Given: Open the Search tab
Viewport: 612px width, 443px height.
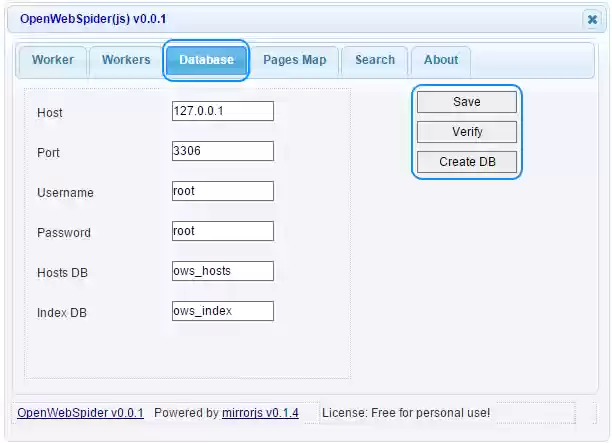Looking at the screenshot, I should (374, 60).
